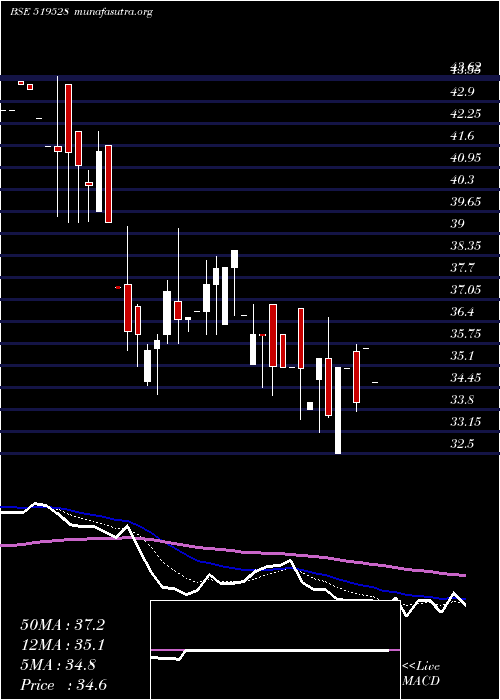This screenshot has height=700, width=500.
Task: Click the long white candle reaching 32.5
Action: [338, 410]
